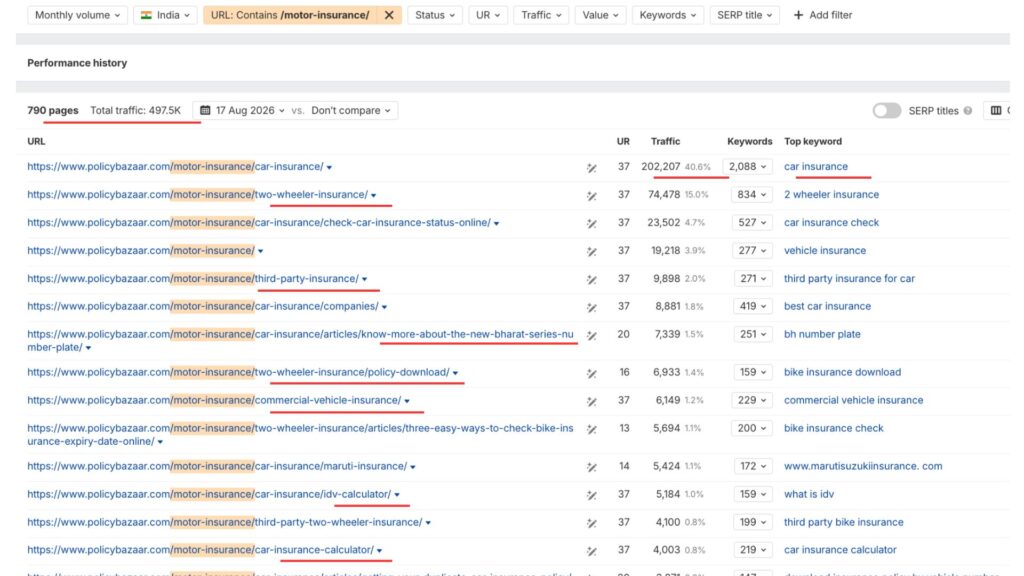
Task: Click chart icon in third-party-insurance/ row
Action: tap(592, 280)
